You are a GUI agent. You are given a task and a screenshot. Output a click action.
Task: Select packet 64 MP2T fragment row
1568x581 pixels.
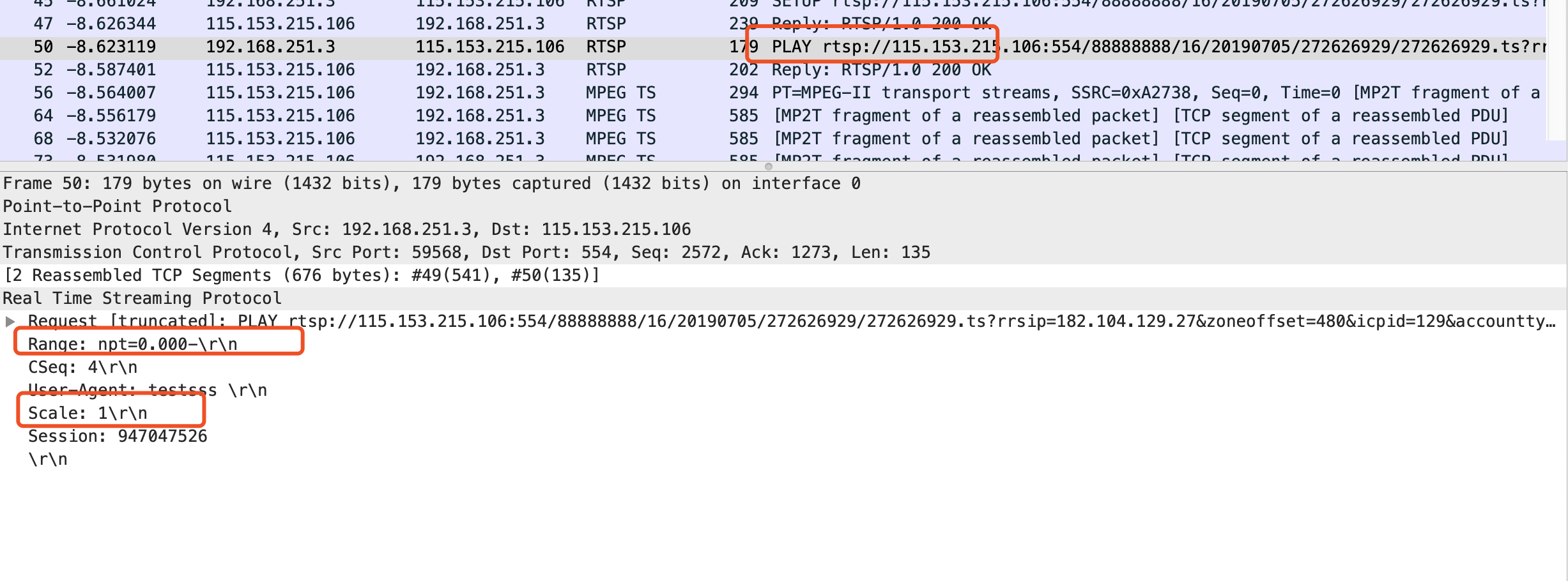447,116
